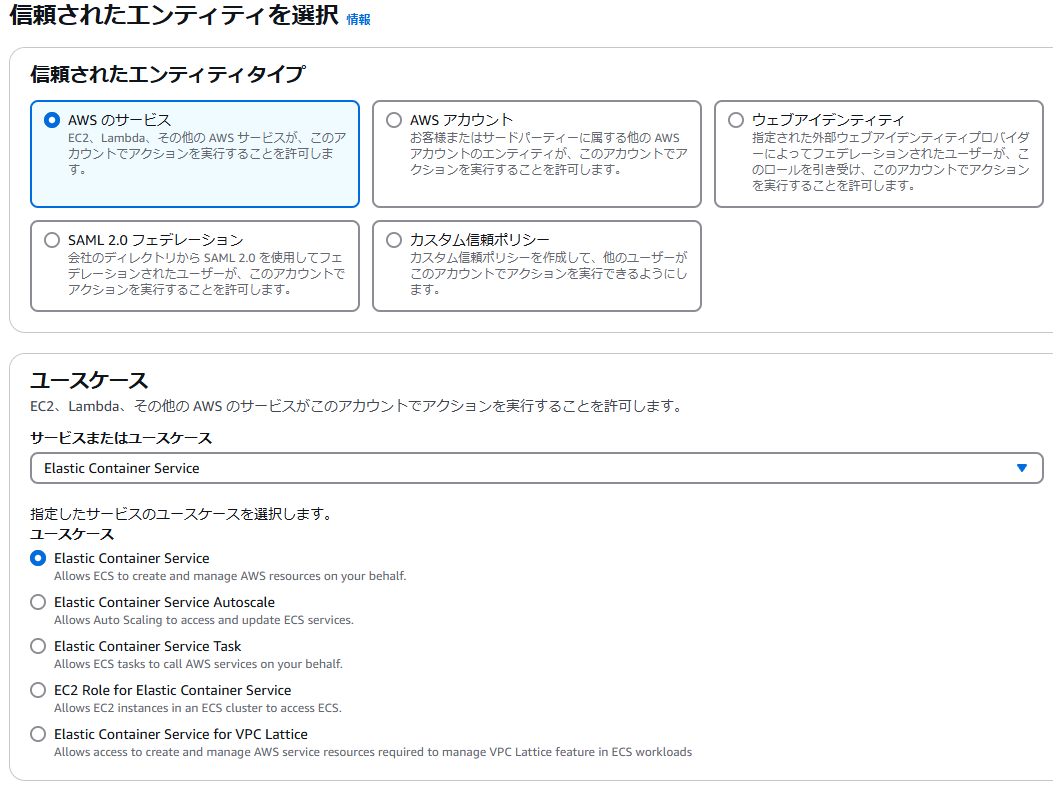Click the SAML 2.0 card description text
Screen dimensions: 1053x786
click(206, 273)
